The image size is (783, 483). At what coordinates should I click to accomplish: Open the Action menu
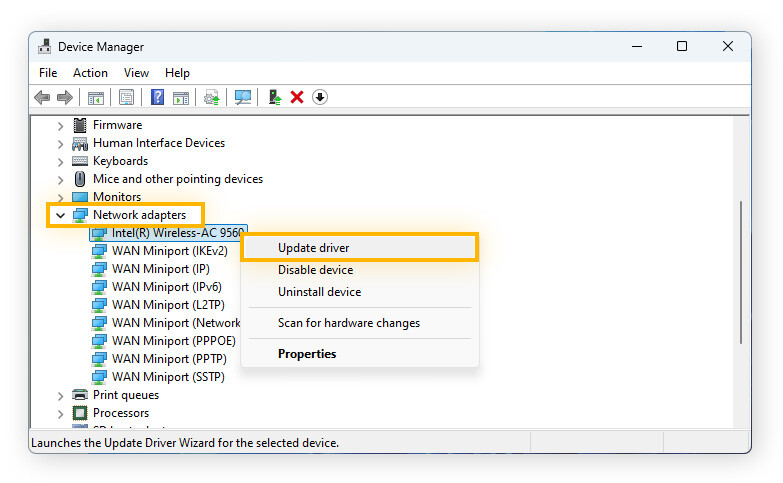tap(90, 73)
